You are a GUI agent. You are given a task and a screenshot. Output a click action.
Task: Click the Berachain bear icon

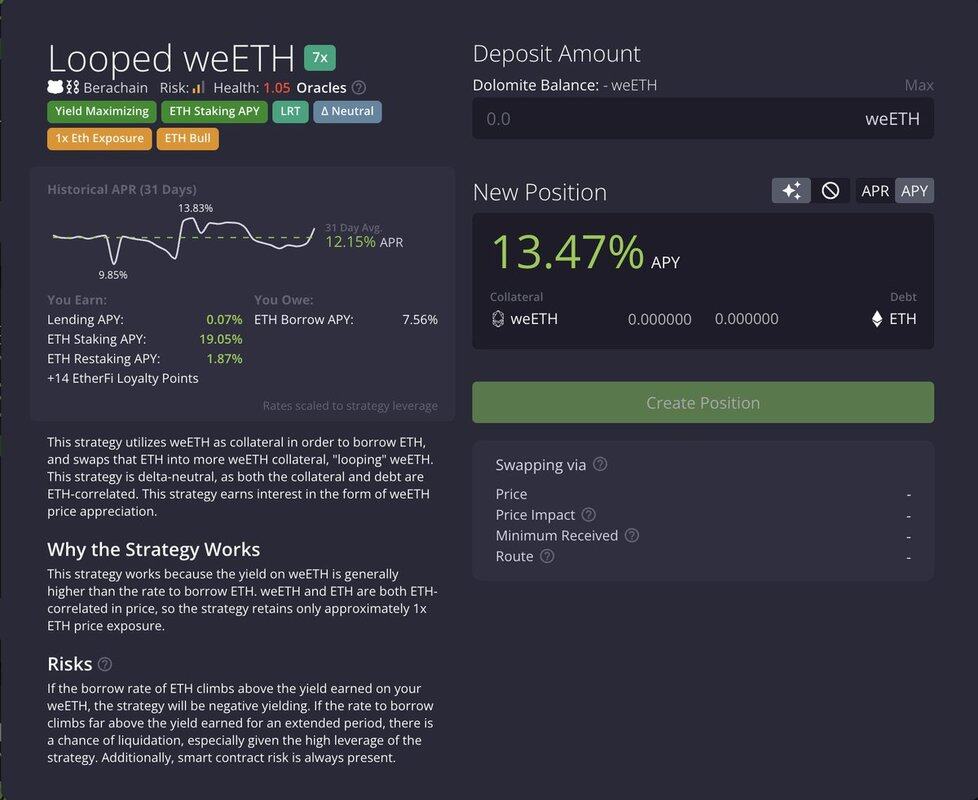(x=55, y=88)
